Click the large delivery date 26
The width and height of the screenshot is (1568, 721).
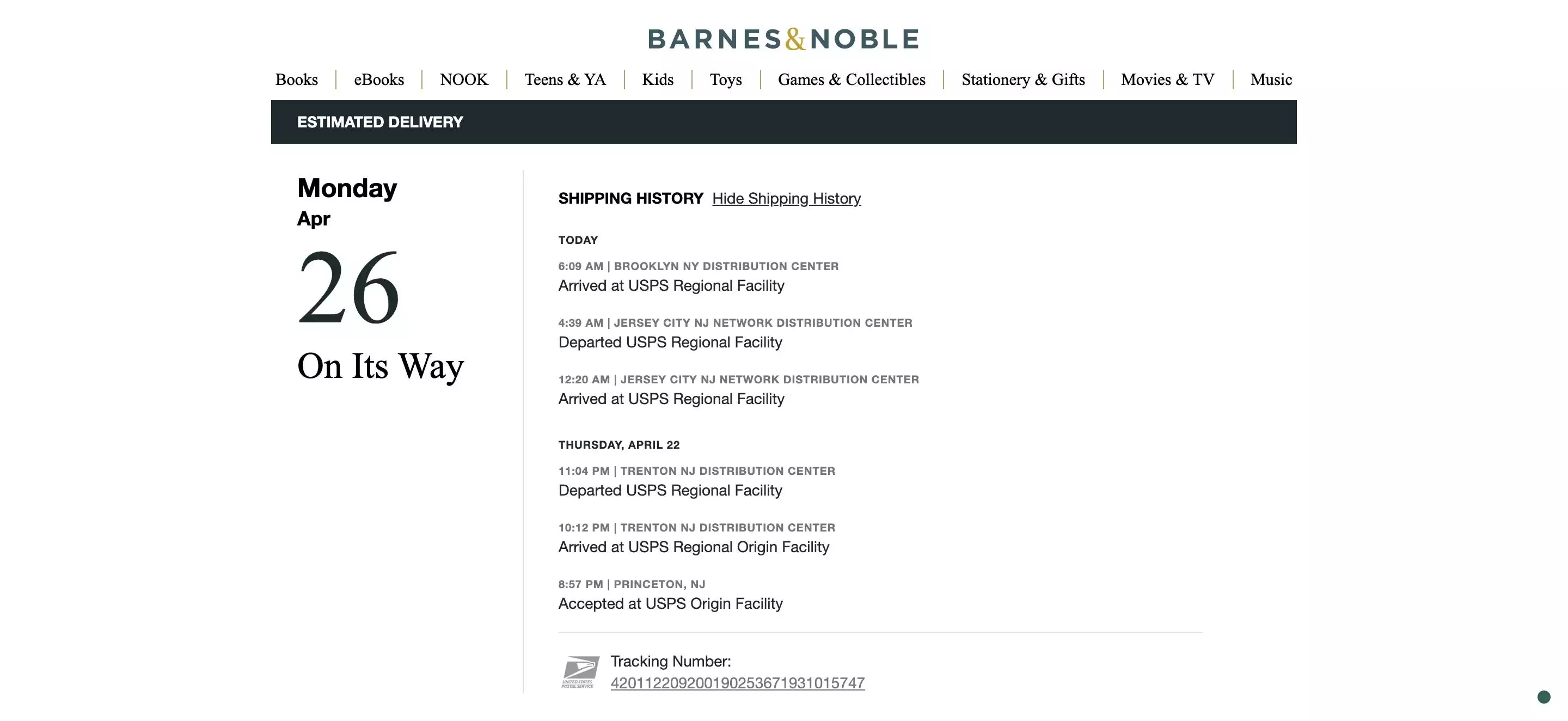[348, 288]
